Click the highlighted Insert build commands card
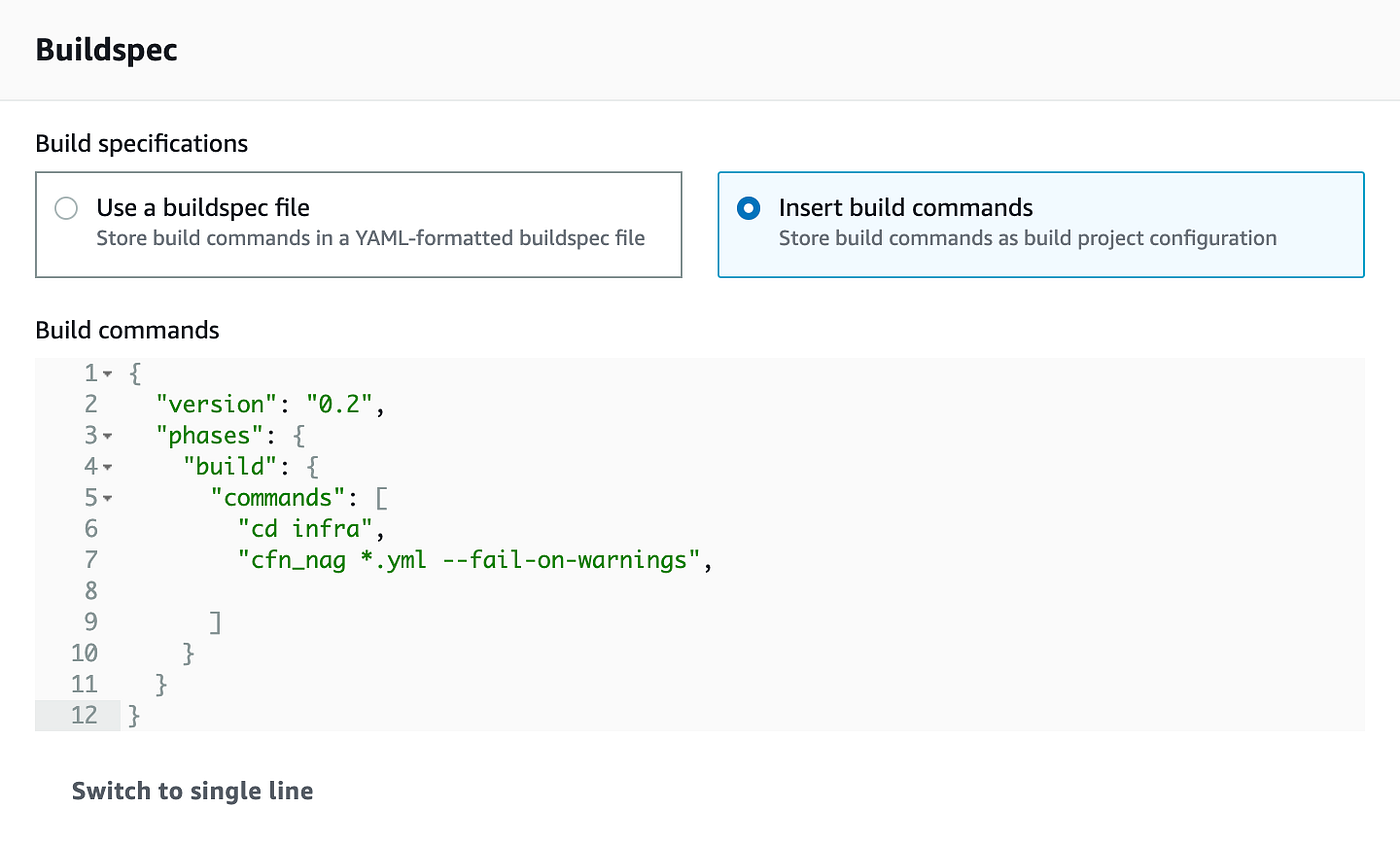The height and width of the screenshot is (850, 1400). pos(1040,222)
